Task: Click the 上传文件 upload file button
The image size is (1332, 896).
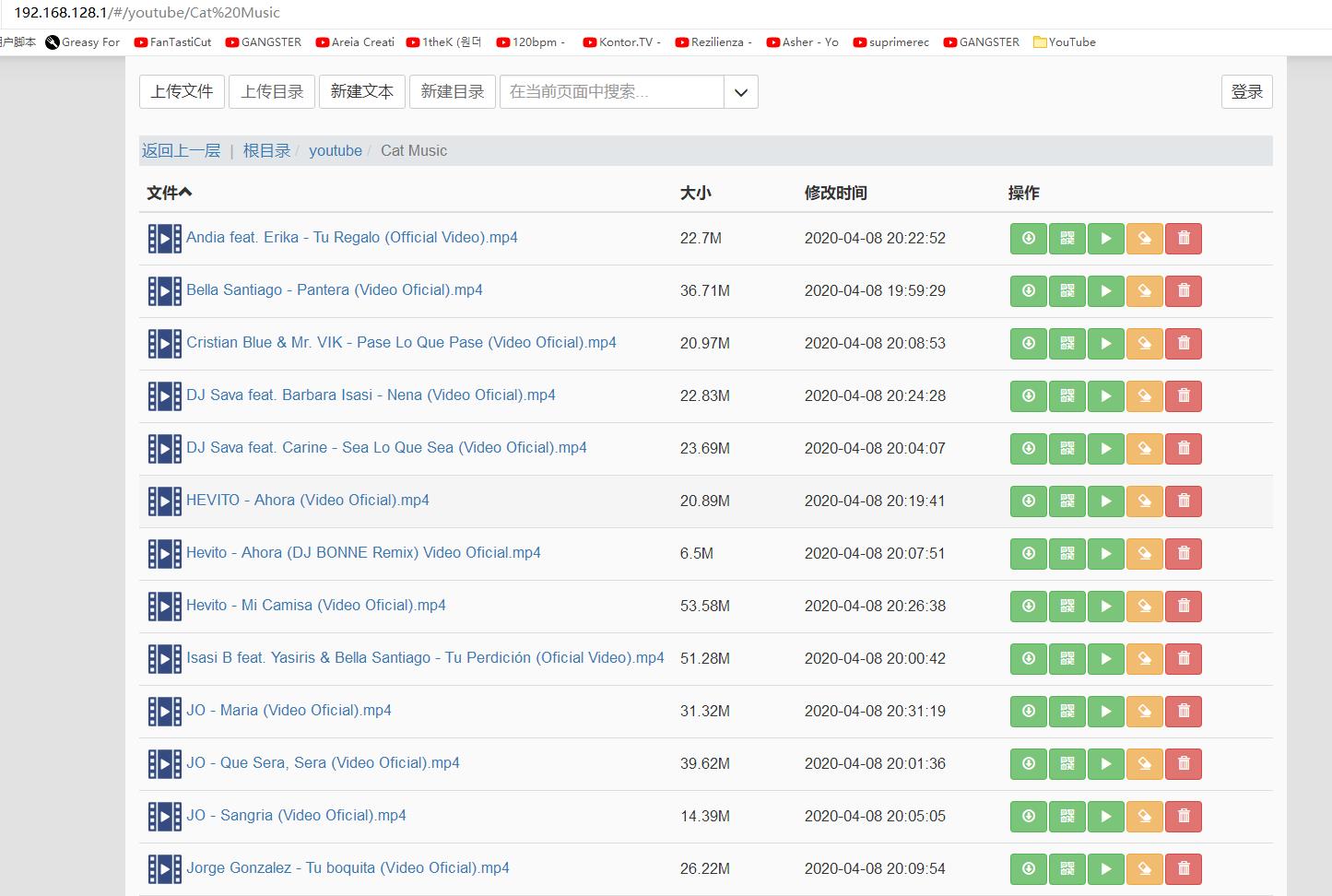Action: [182, 92]
